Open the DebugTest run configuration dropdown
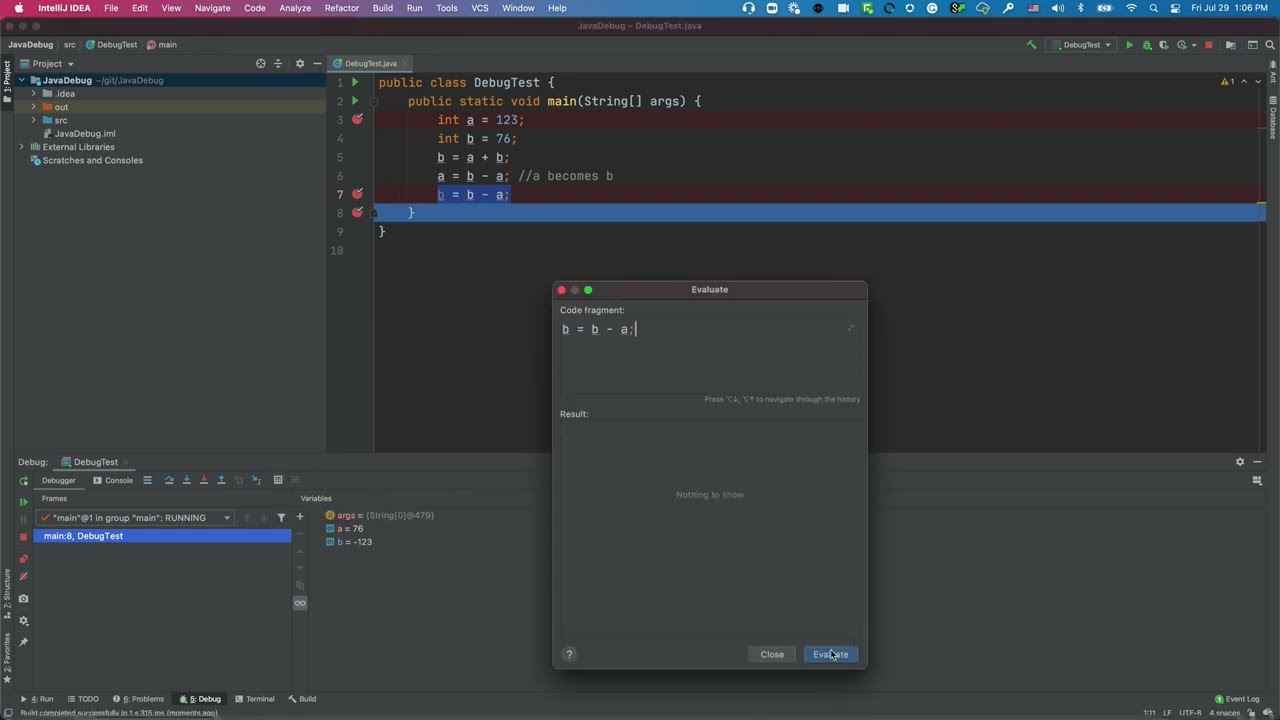1280x720 pixels. pos(1081,45)
